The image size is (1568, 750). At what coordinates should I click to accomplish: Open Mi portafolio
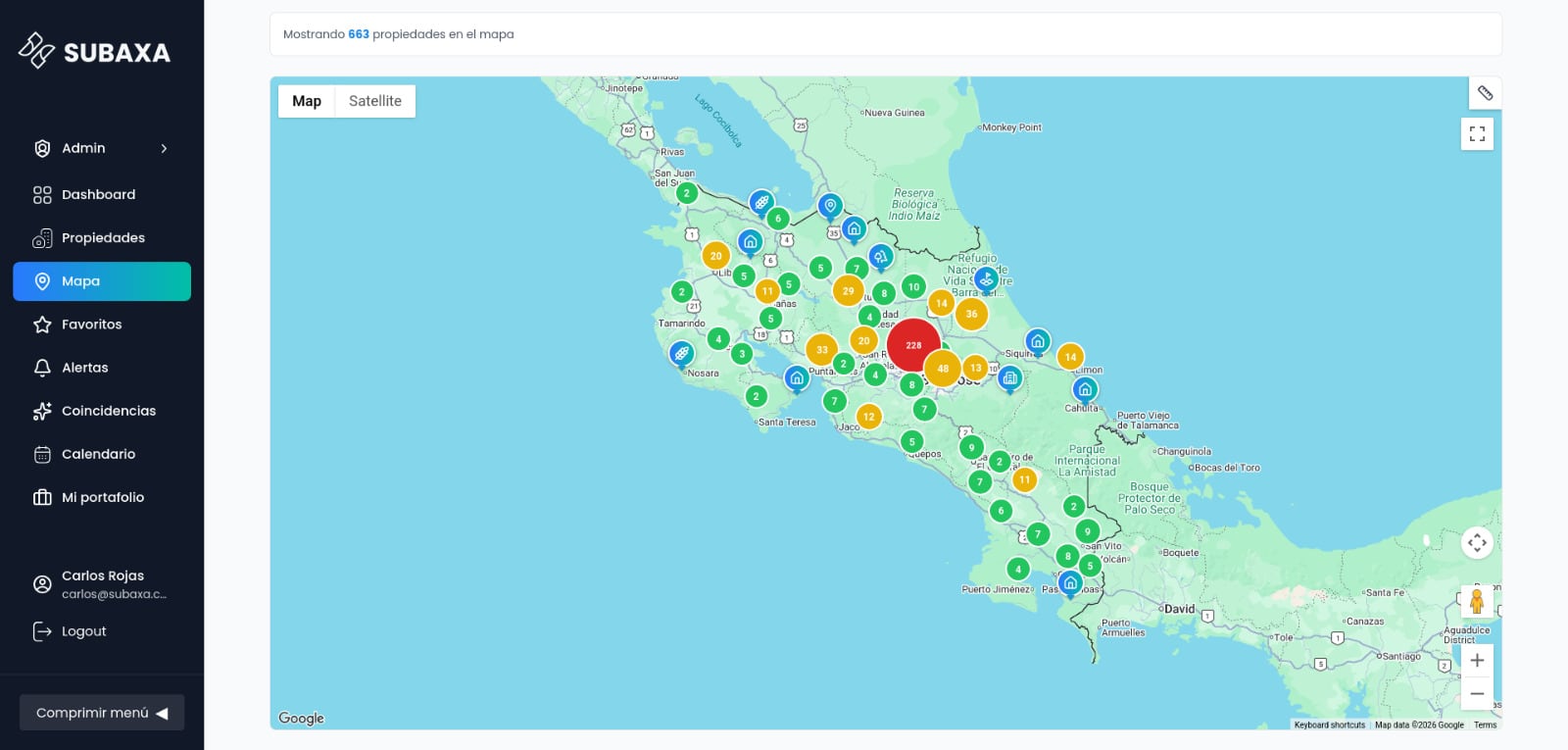(102, 497)
